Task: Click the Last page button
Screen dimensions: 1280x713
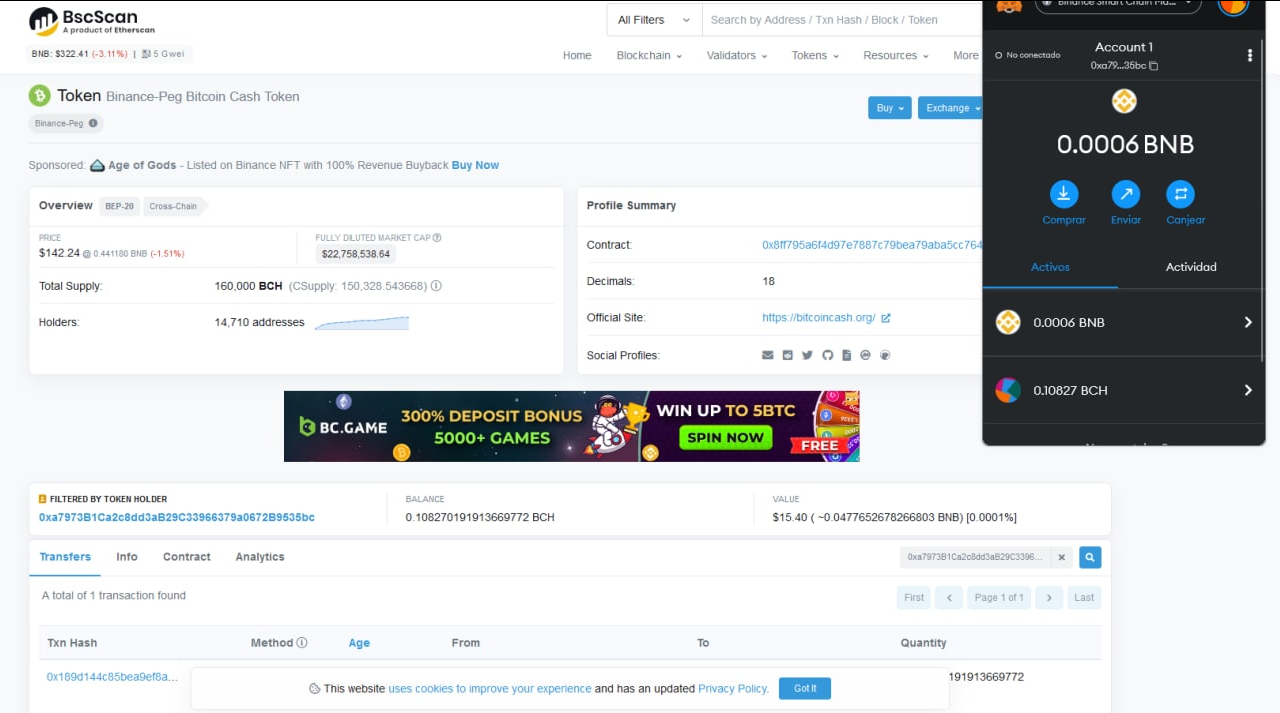Action: pyautogui.click(x=1084, y=598)
